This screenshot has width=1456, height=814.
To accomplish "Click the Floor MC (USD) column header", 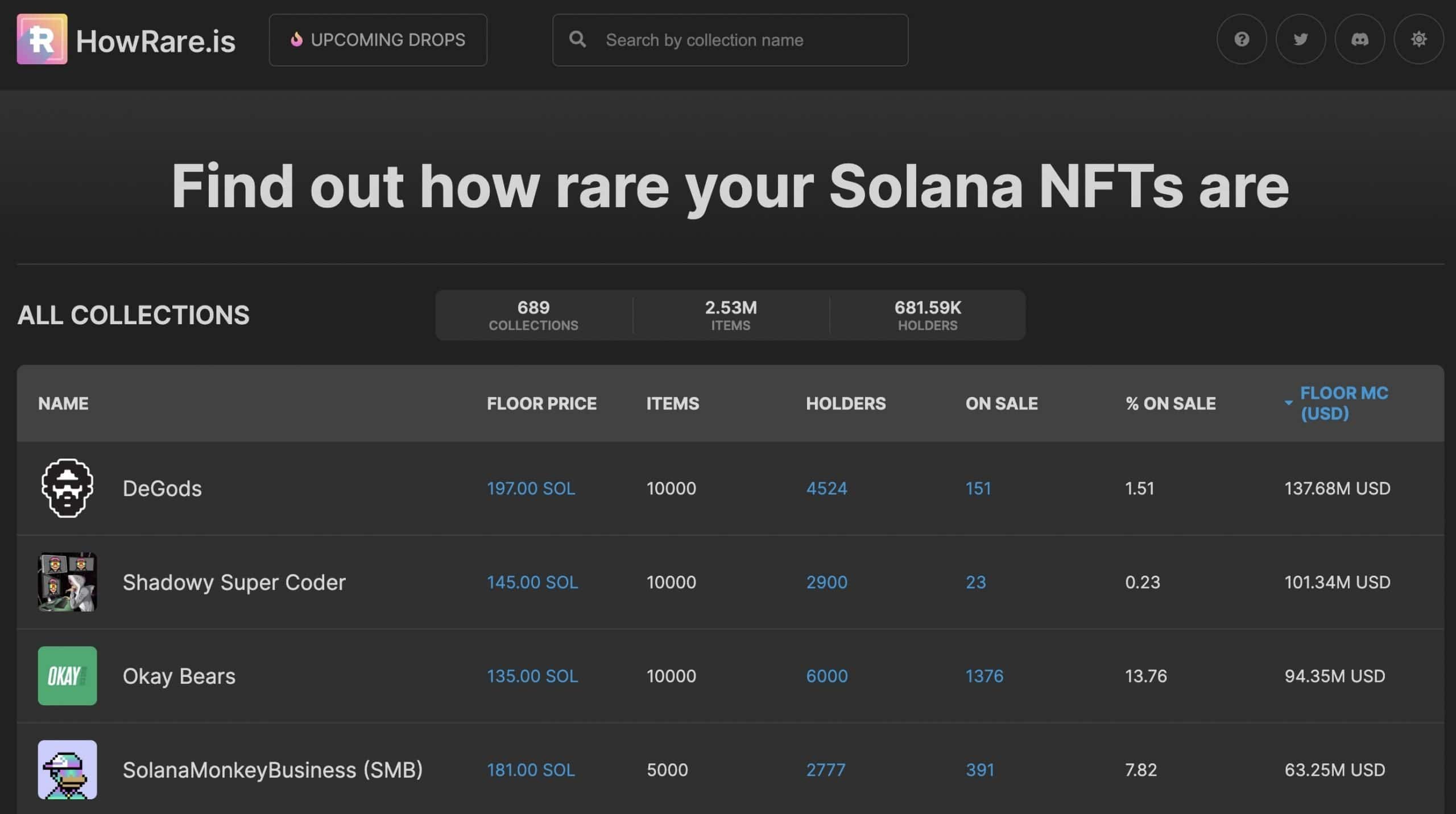I will pos(1344,403).
